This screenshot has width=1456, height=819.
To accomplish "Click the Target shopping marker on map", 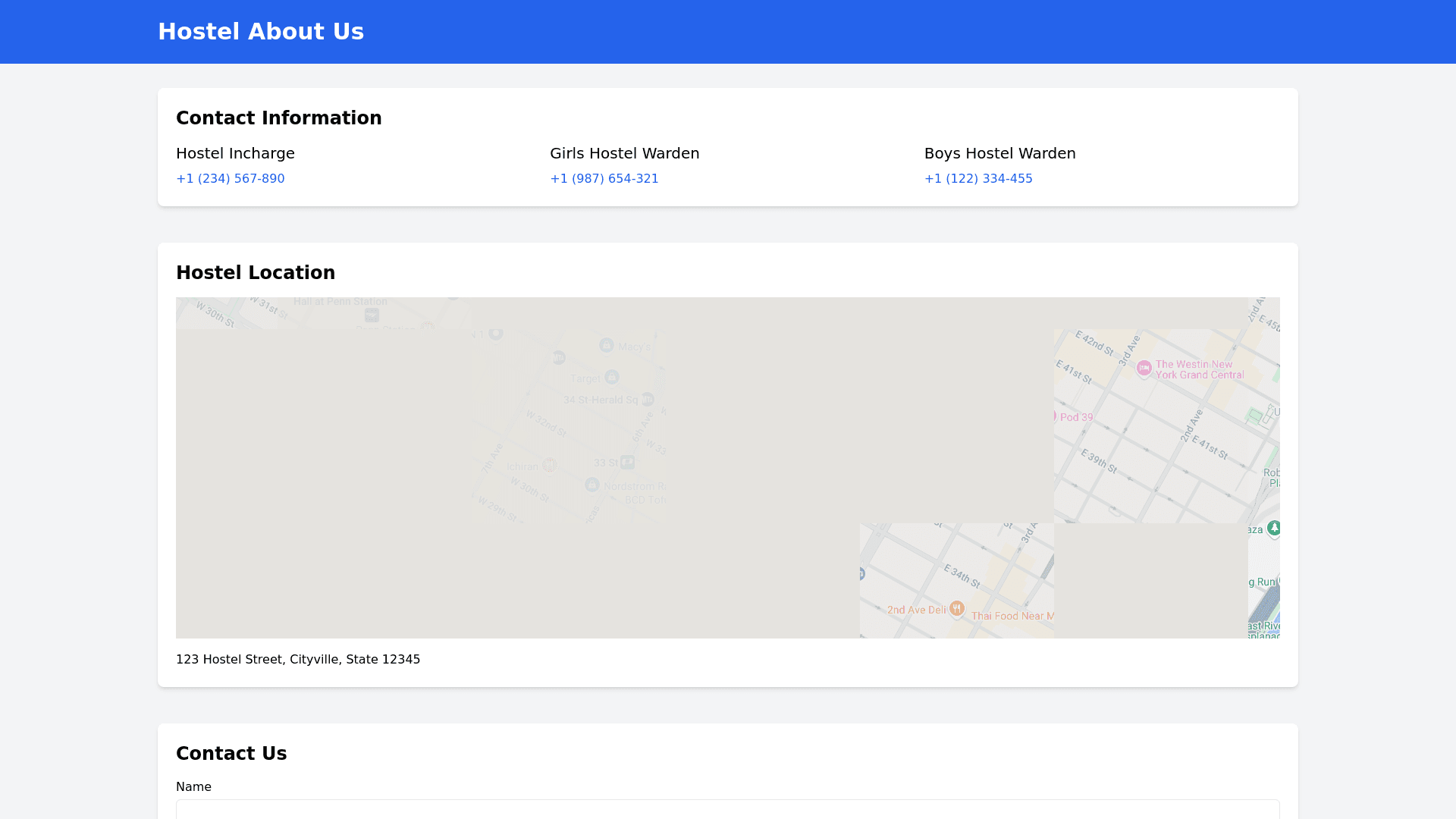I will tap(612, 377).
